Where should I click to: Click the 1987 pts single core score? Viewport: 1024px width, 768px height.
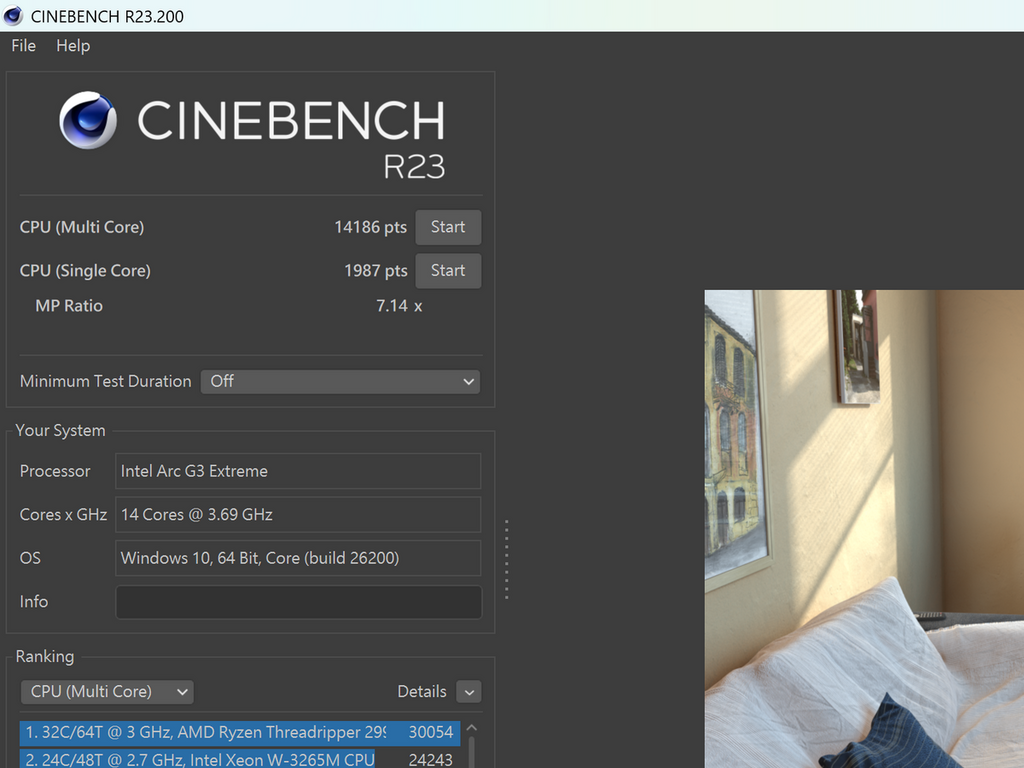(x=376, y=270)
